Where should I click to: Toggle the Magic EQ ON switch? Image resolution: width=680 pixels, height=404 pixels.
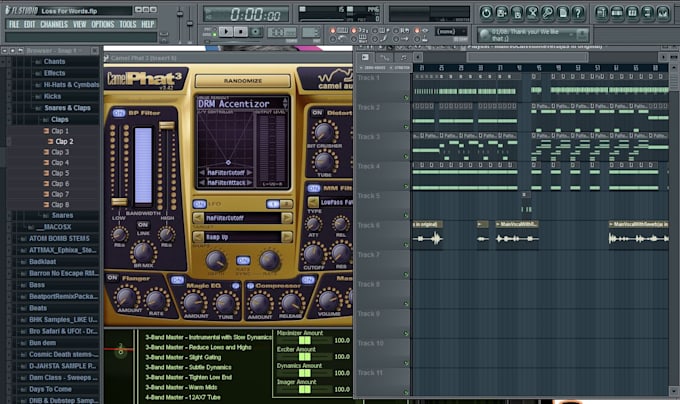coord(177,280)
